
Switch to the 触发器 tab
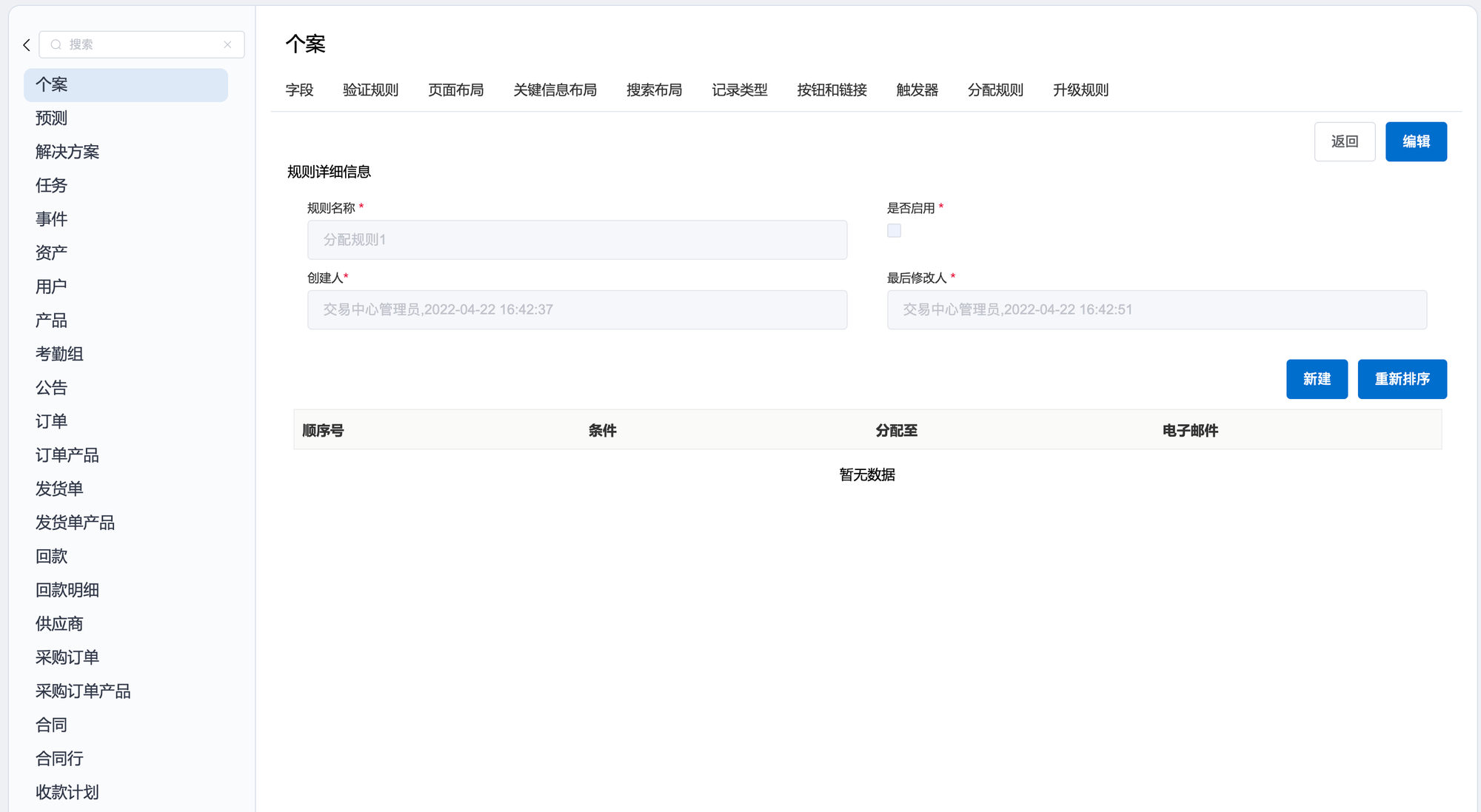tap(917, 90)
